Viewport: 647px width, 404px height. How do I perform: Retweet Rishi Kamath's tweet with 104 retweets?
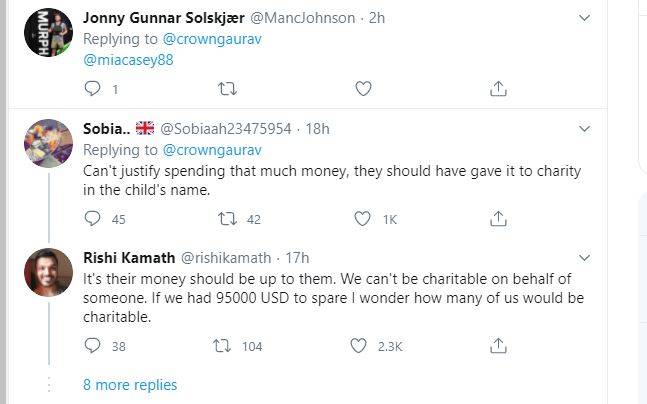click(x=227, y=346)
